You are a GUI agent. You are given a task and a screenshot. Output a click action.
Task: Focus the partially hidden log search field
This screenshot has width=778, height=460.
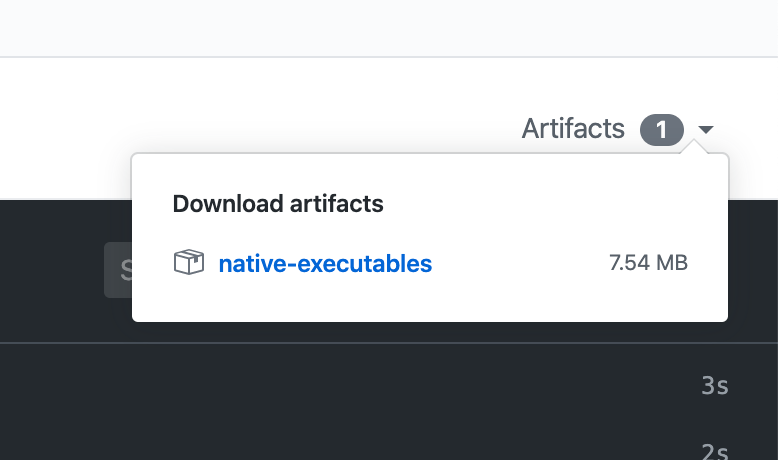tap(118, 269)
